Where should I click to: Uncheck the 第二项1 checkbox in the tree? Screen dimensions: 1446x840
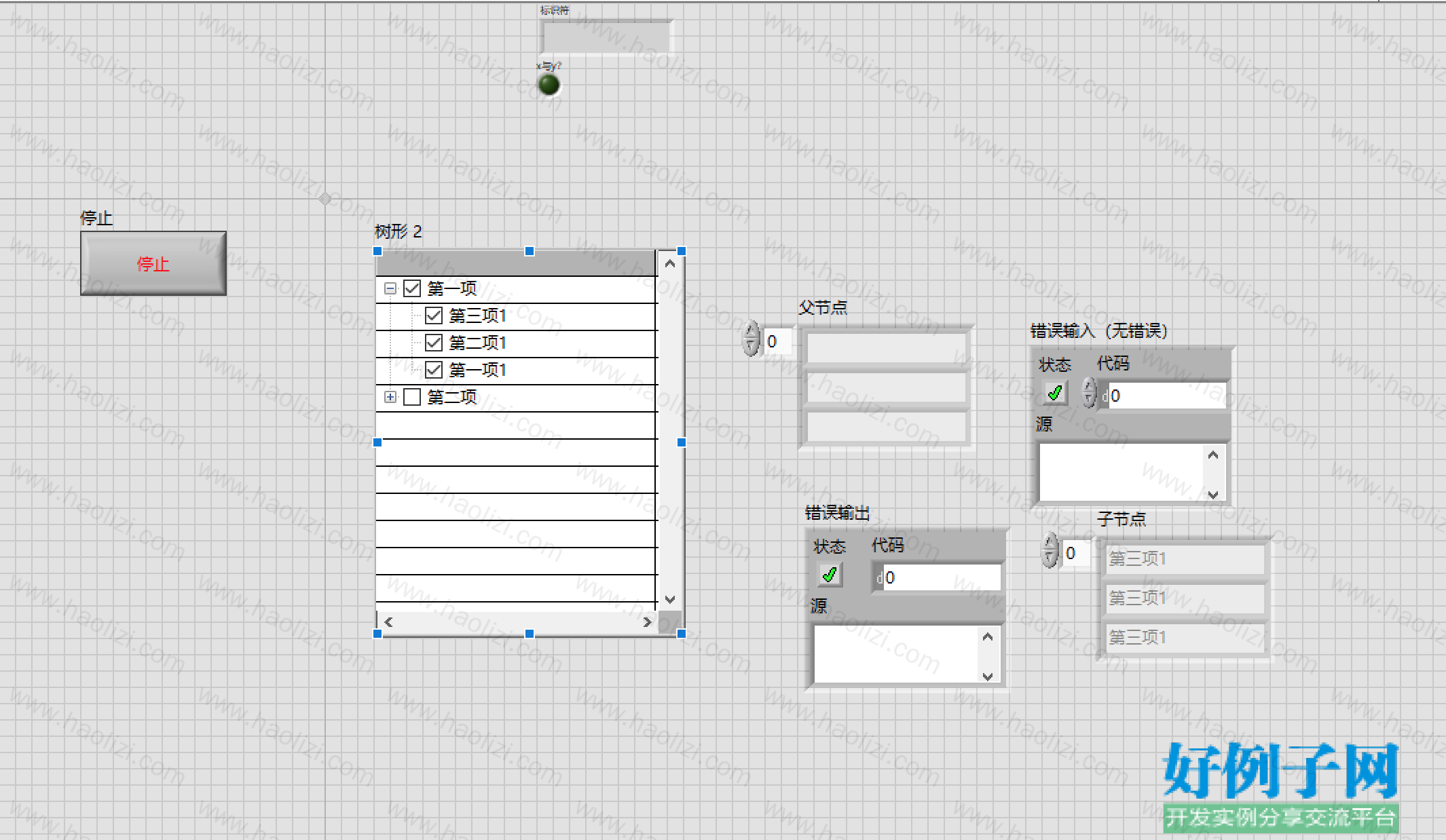click(x=434, y=343)
